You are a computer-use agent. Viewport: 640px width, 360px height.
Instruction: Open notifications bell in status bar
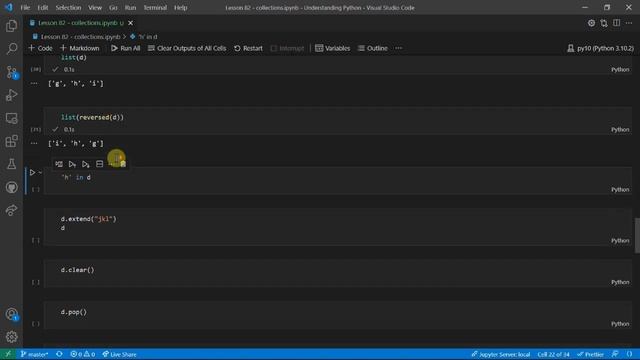pyautogui.click(x=629, y=354)
